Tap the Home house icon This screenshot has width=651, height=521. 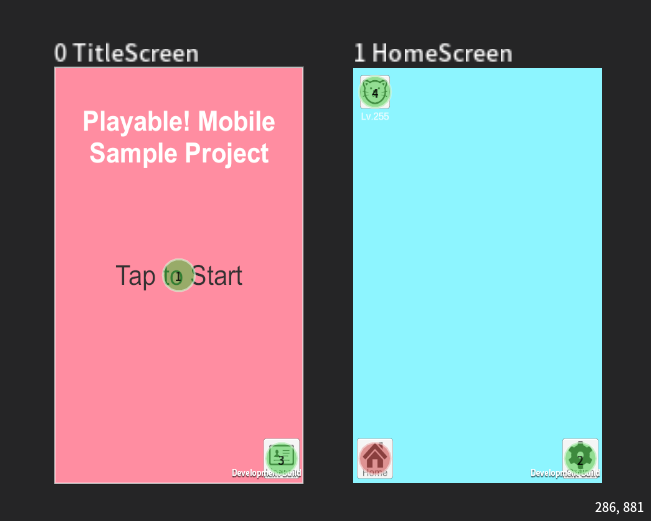375,458
